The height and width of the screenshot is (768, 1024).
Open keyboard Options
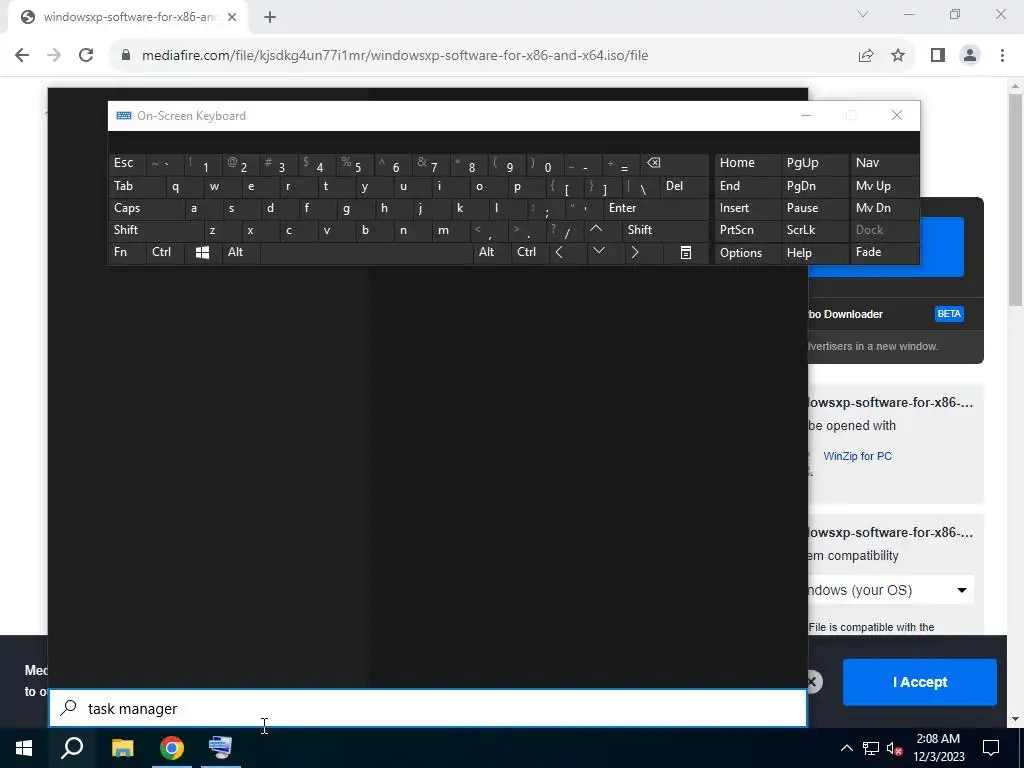click(747, 253)
